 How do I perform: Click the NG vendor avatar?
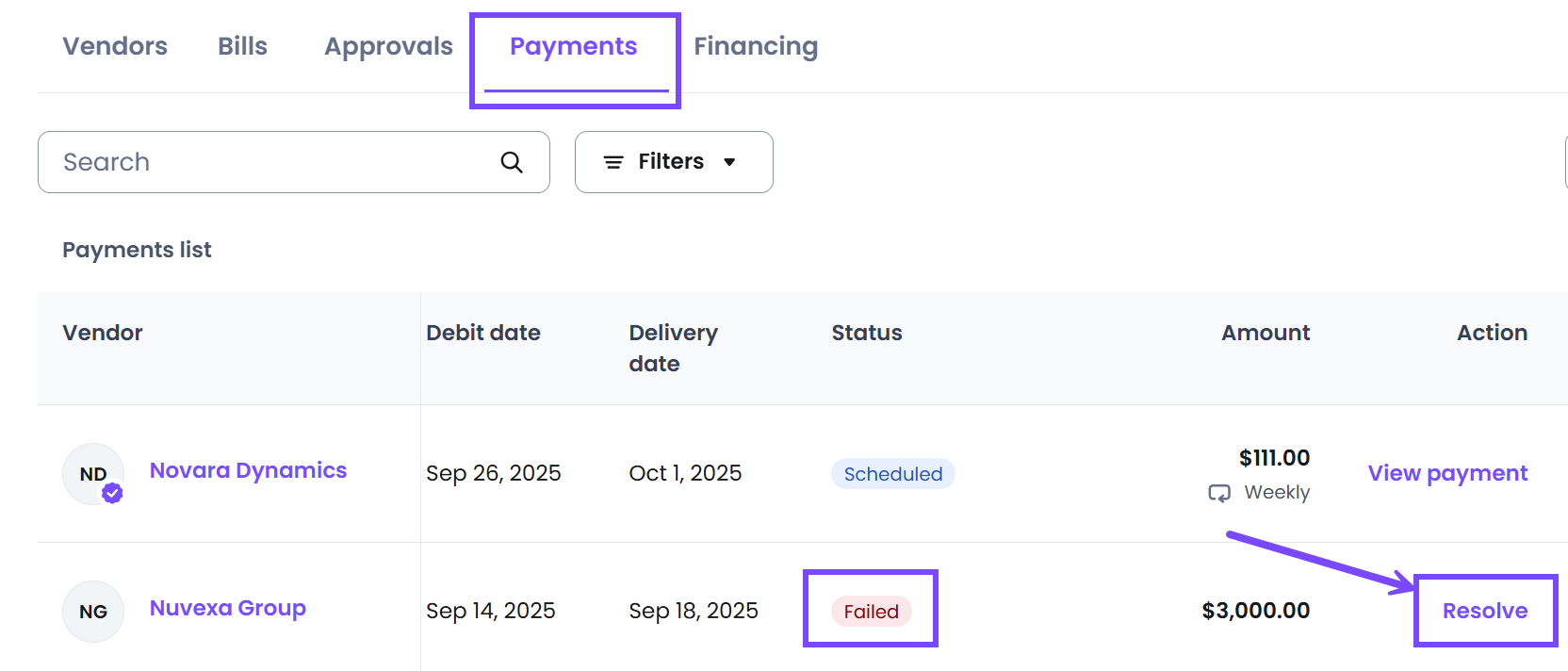coord(93,612)
